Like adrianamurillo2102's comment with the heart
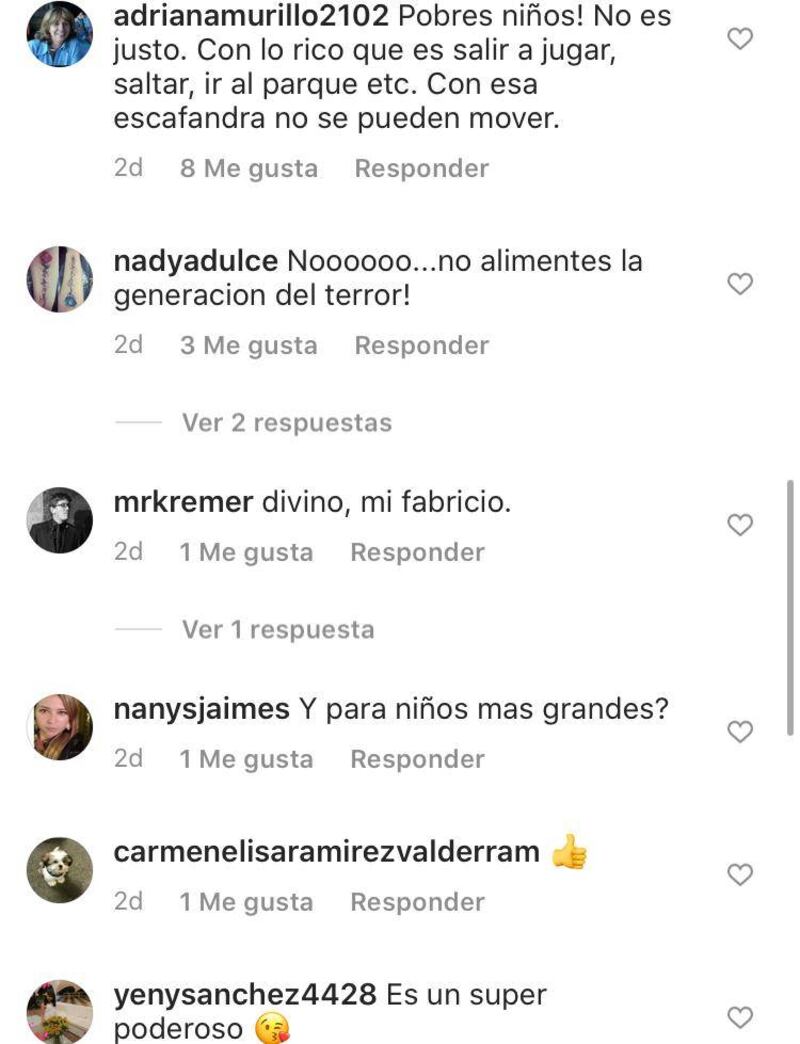800x1044 pixels. click(739, 39)
